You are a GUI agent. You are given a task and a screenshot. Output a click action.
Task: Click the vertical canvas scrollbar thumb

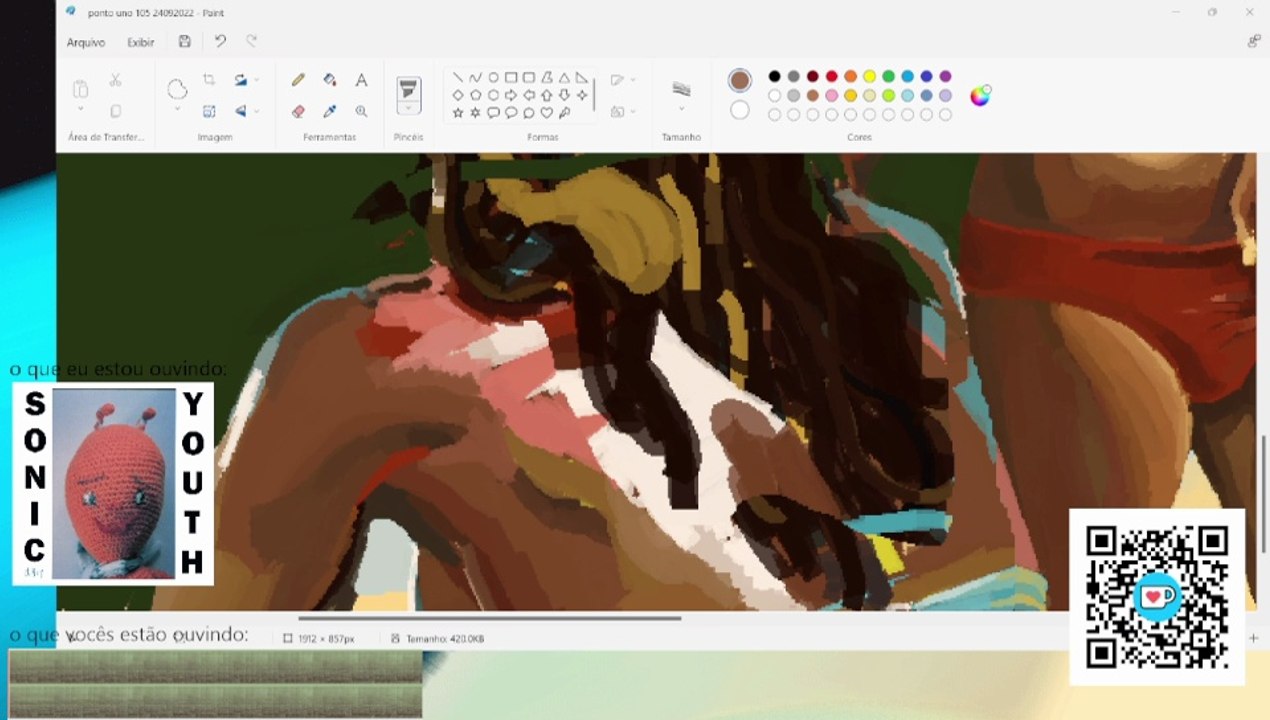click(1264, 493)
